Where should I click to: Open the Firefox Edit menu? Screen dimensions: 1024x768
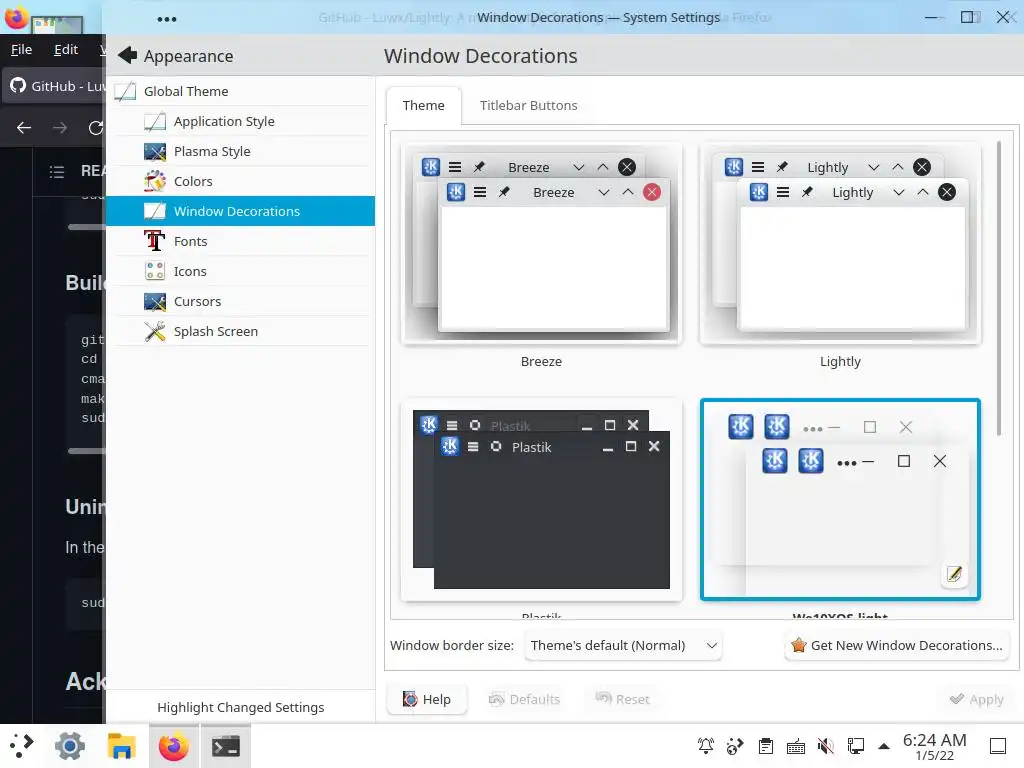pyautogui.click(x=66, y=50)
